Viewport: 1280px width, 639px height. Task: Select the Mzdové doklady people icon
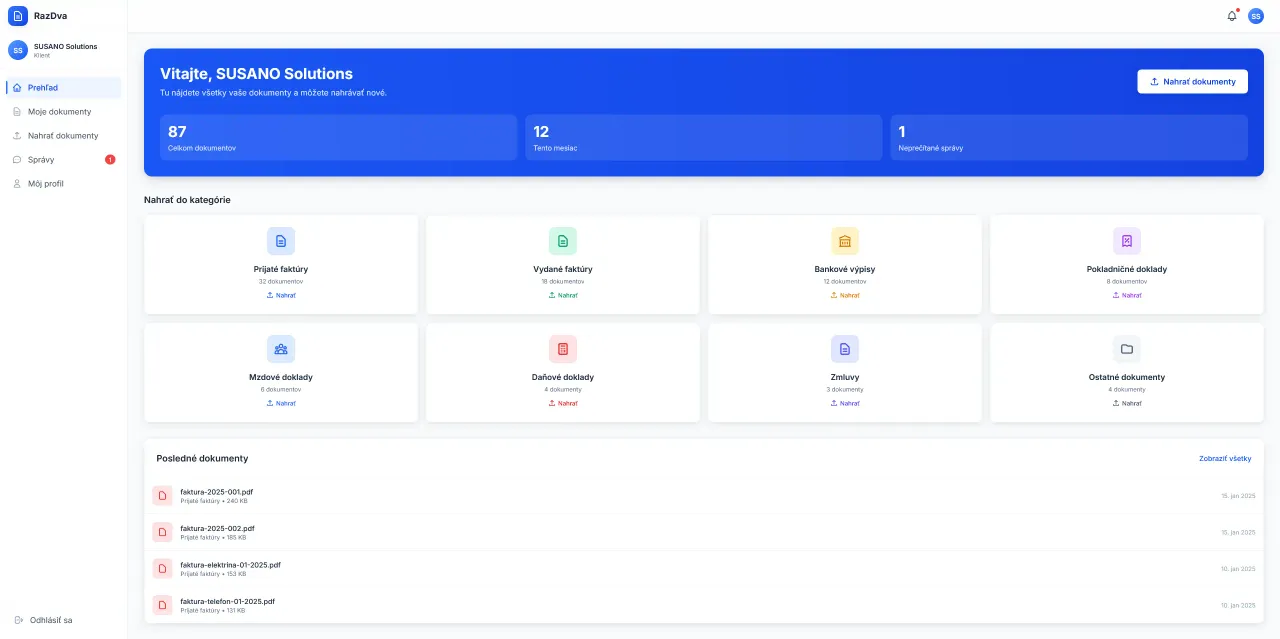pyautogui.click(x=281, y=349)
